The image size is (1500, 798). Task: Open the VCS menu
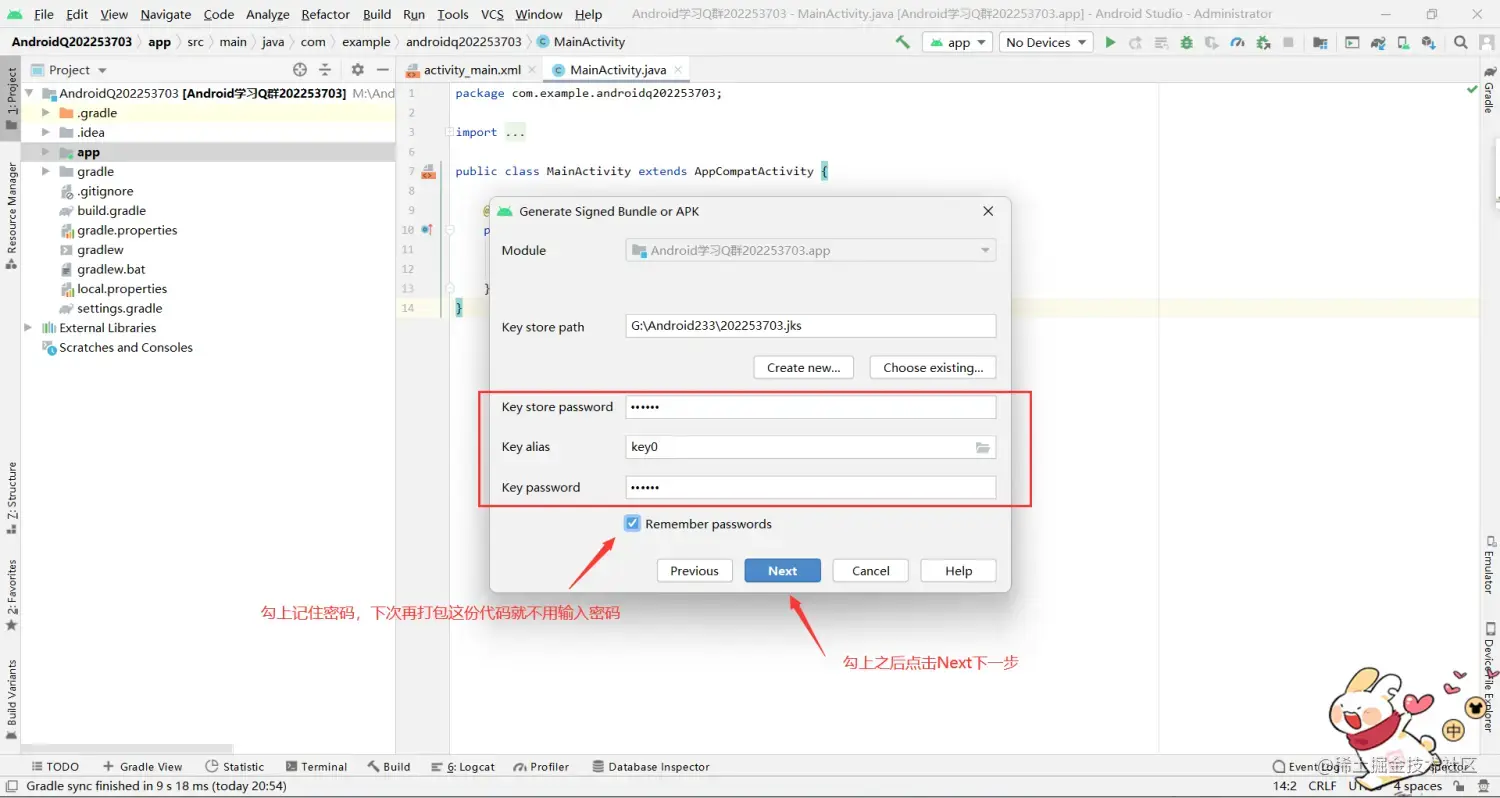tap(492, 14)
